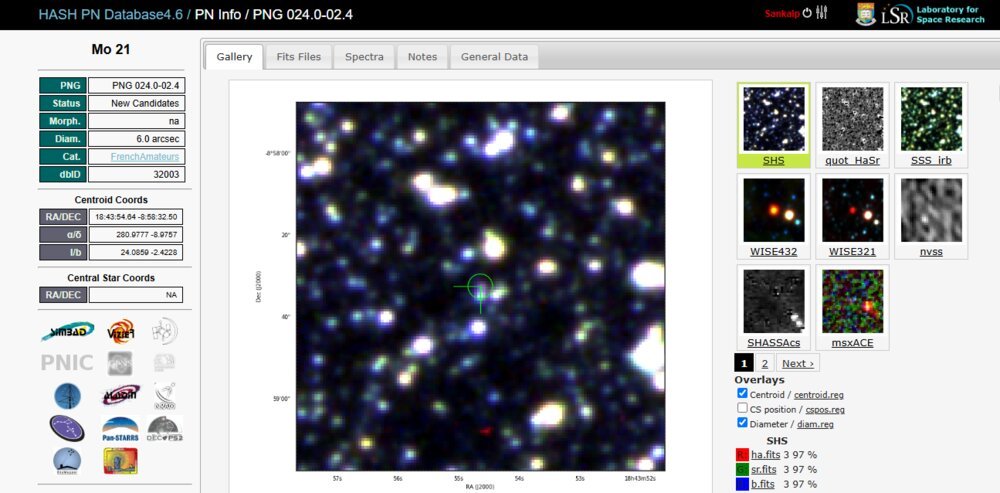The image size is (1000, 493).
Task: Click the PN Info breadcrumb
Action: click(217, 14)
